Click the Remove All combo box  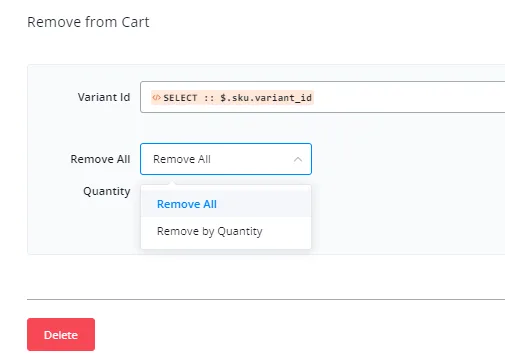pos(226,159)
